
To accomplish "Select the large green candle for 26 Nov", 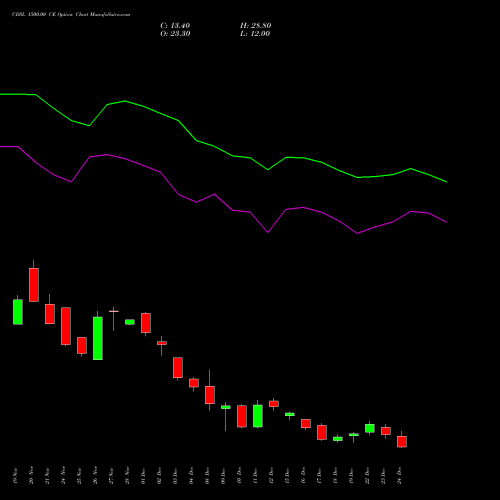I will [98, 338].
